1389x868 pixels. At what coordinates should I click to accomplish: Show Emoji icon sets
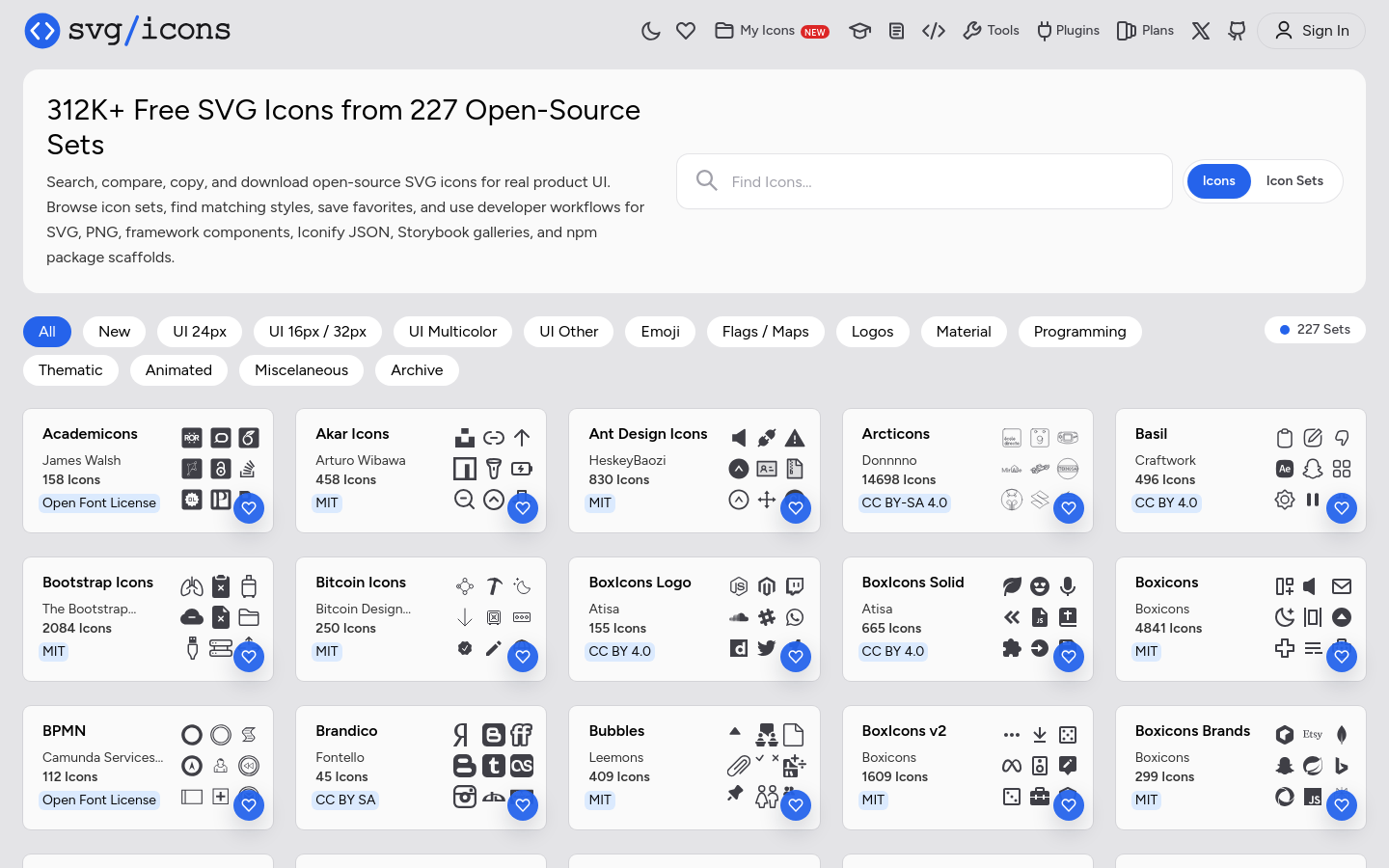point(660,332)
